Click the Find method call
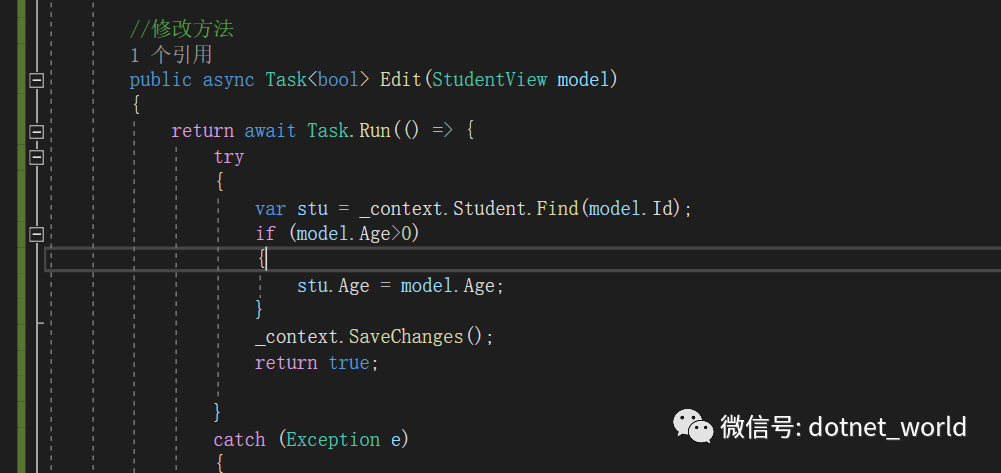Viewport: 1001px width, 473px height. 557,209
